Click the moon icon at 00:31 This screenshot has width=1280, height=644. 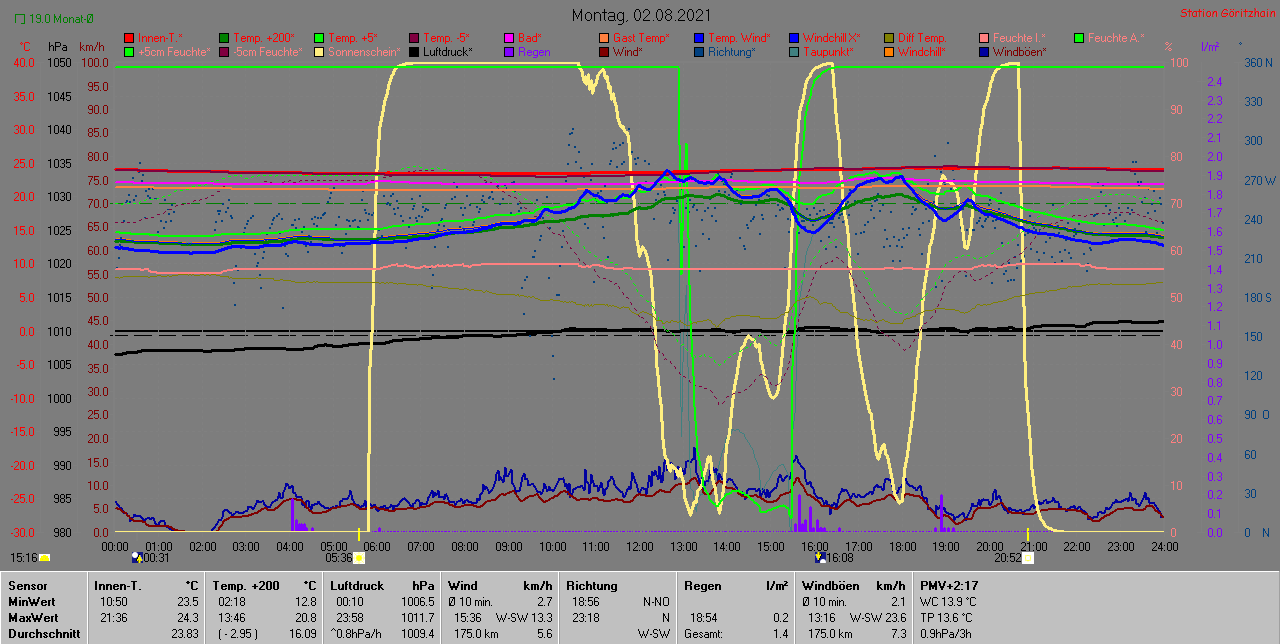[137, 558]
